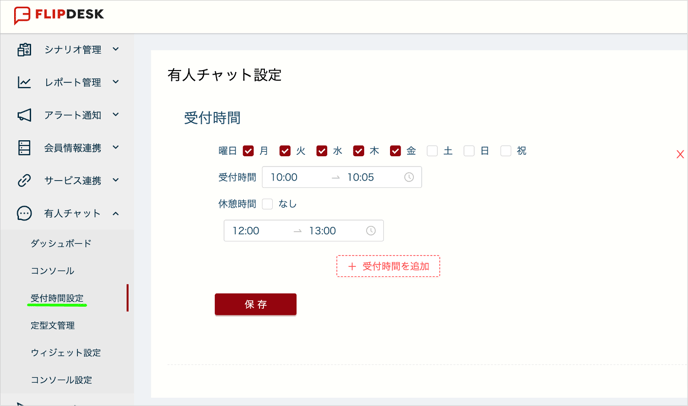
Task: Select 受付時間設定 submenu item
Action: click(57, 298)
